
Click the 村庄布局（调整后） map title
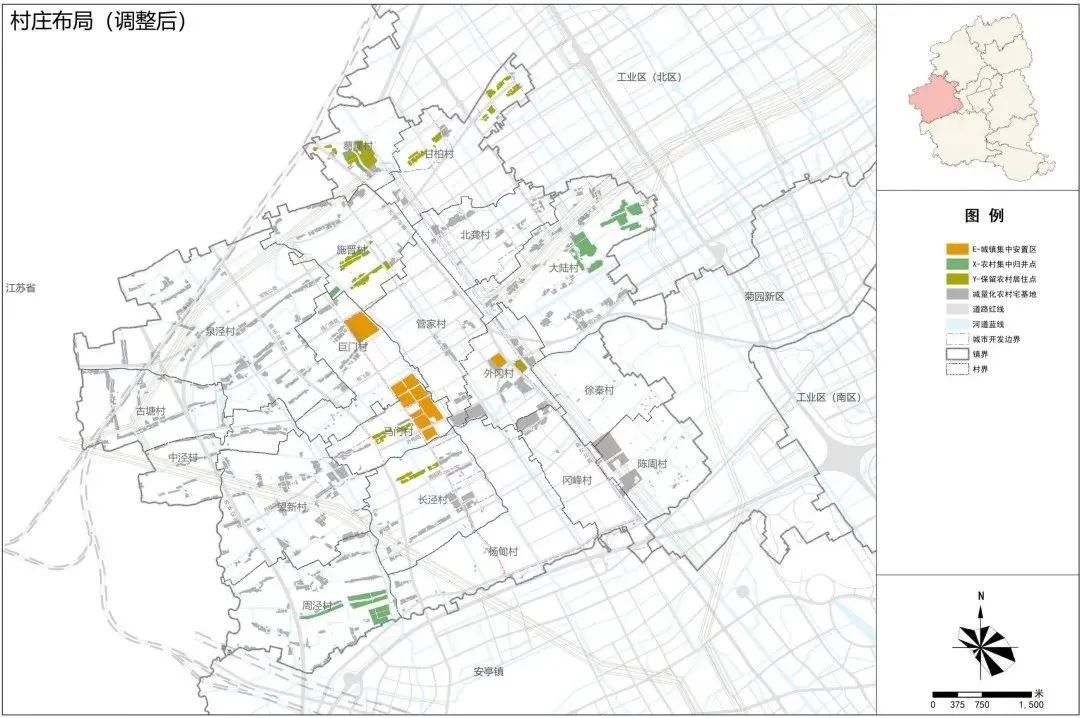point(98,22)
